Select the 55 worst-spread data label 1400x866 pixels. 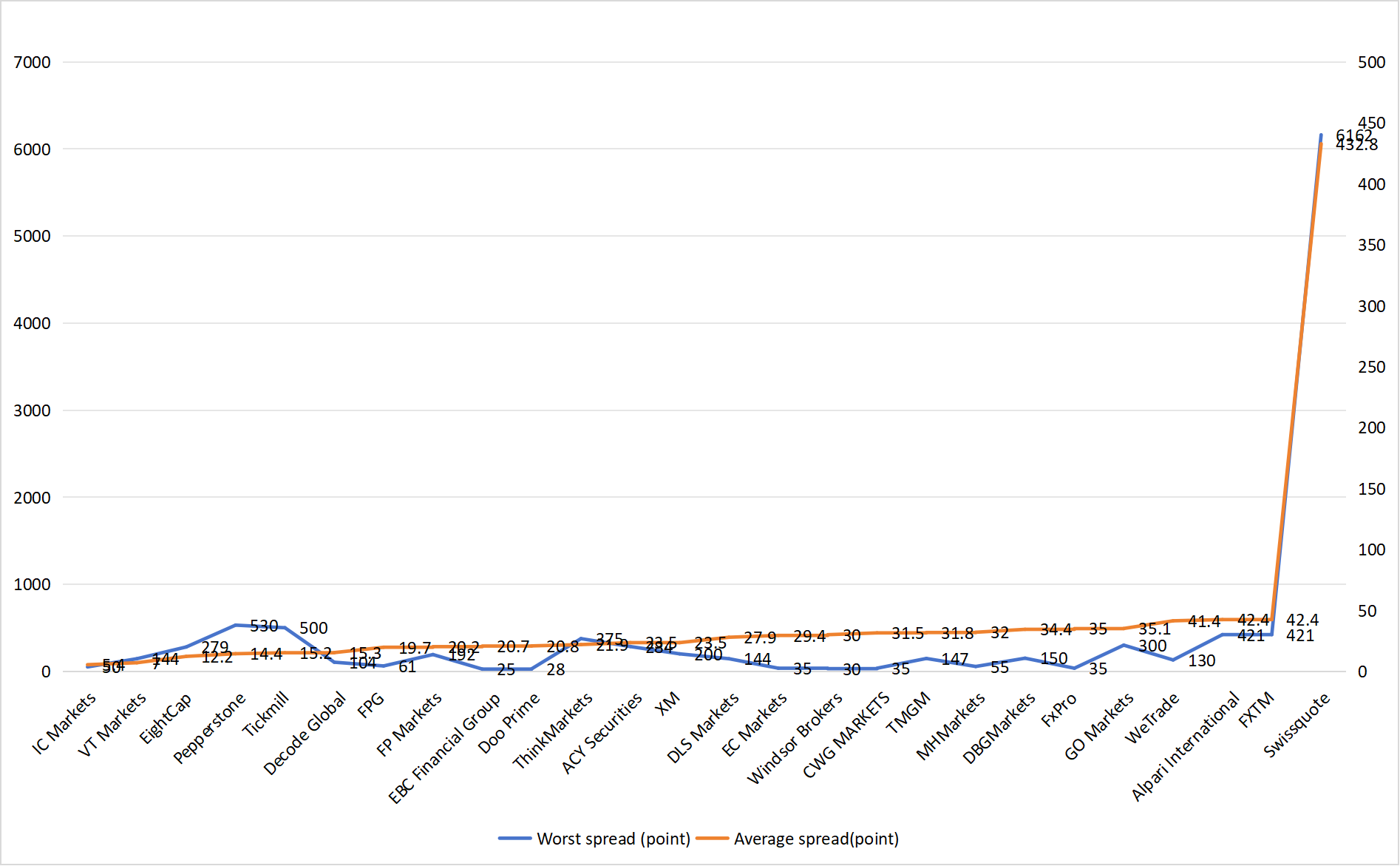pos(999,667)
